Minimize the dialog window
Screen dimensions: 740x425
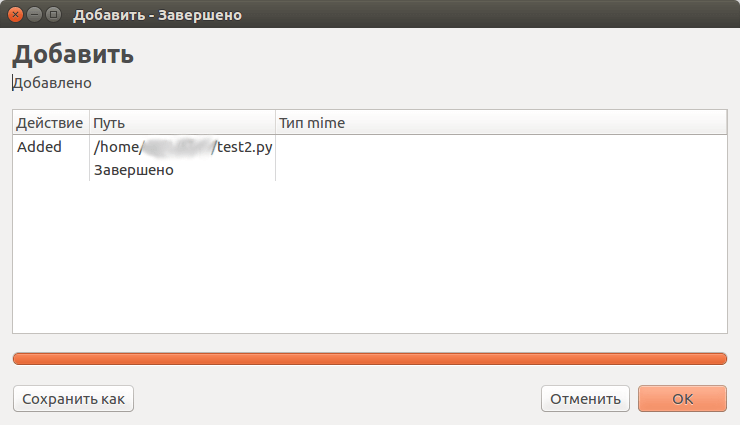coord(34,15)
